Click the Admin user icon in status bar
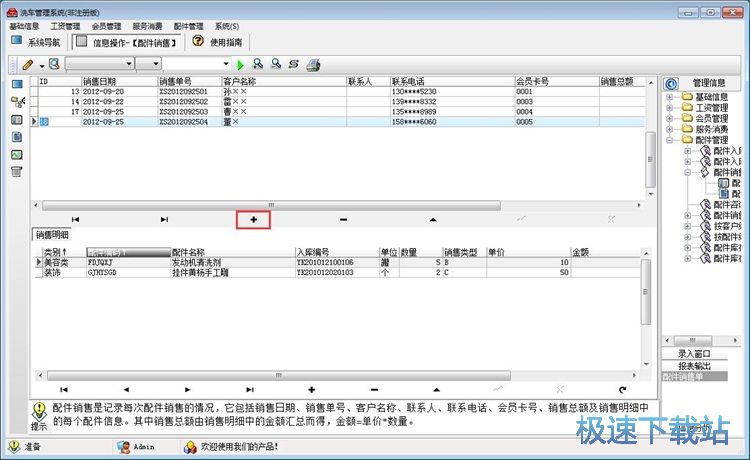Viewport: 750px width, 460px height. (123, 447)
